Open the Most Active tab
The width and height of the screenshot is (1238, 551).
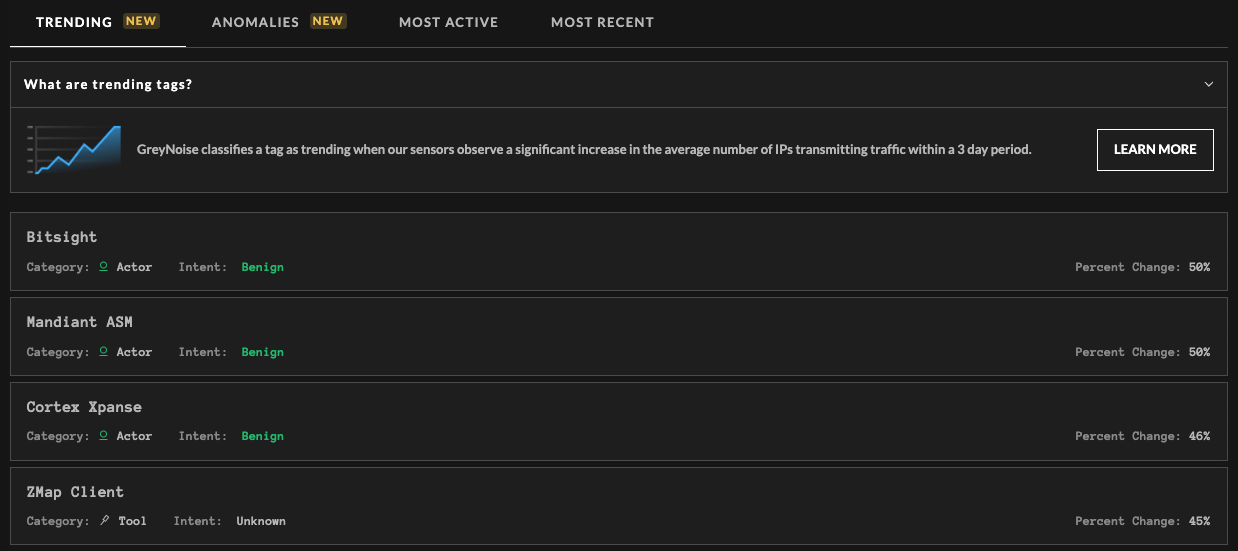[448, 22]
